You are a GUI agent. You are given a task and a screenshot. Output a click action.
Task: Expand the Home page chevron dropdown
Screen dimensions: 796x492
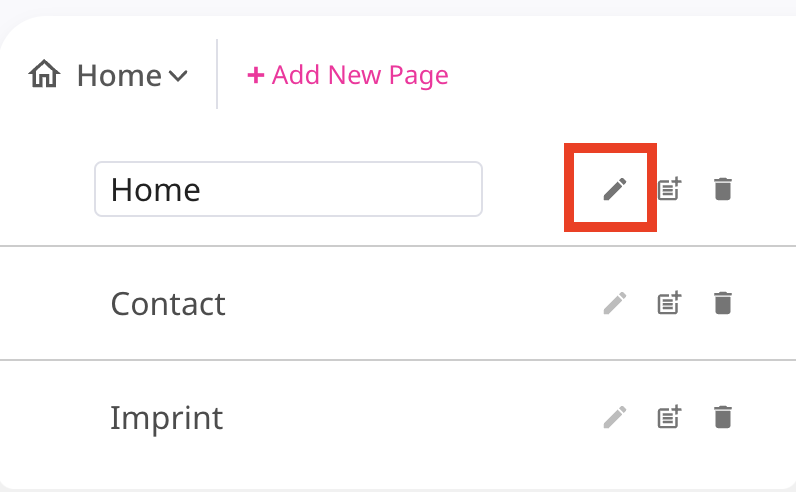[178, 76]
